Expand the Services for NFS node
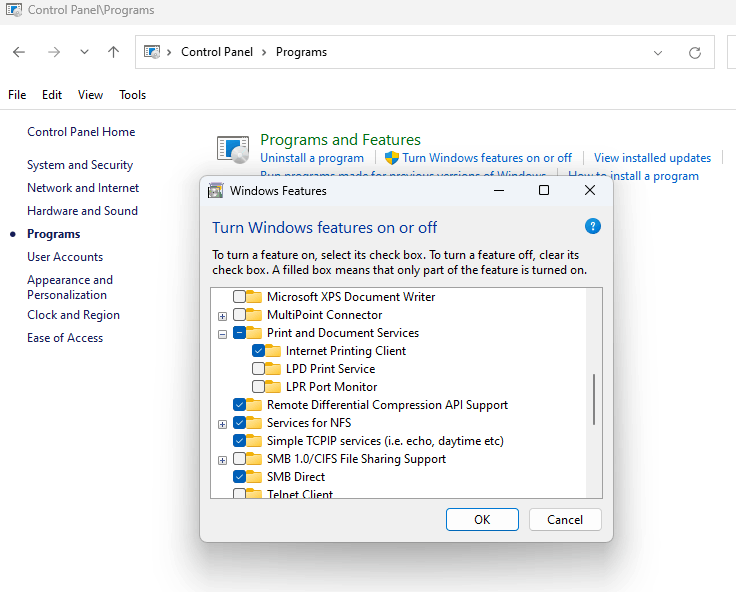 click(x=222, y=424)
